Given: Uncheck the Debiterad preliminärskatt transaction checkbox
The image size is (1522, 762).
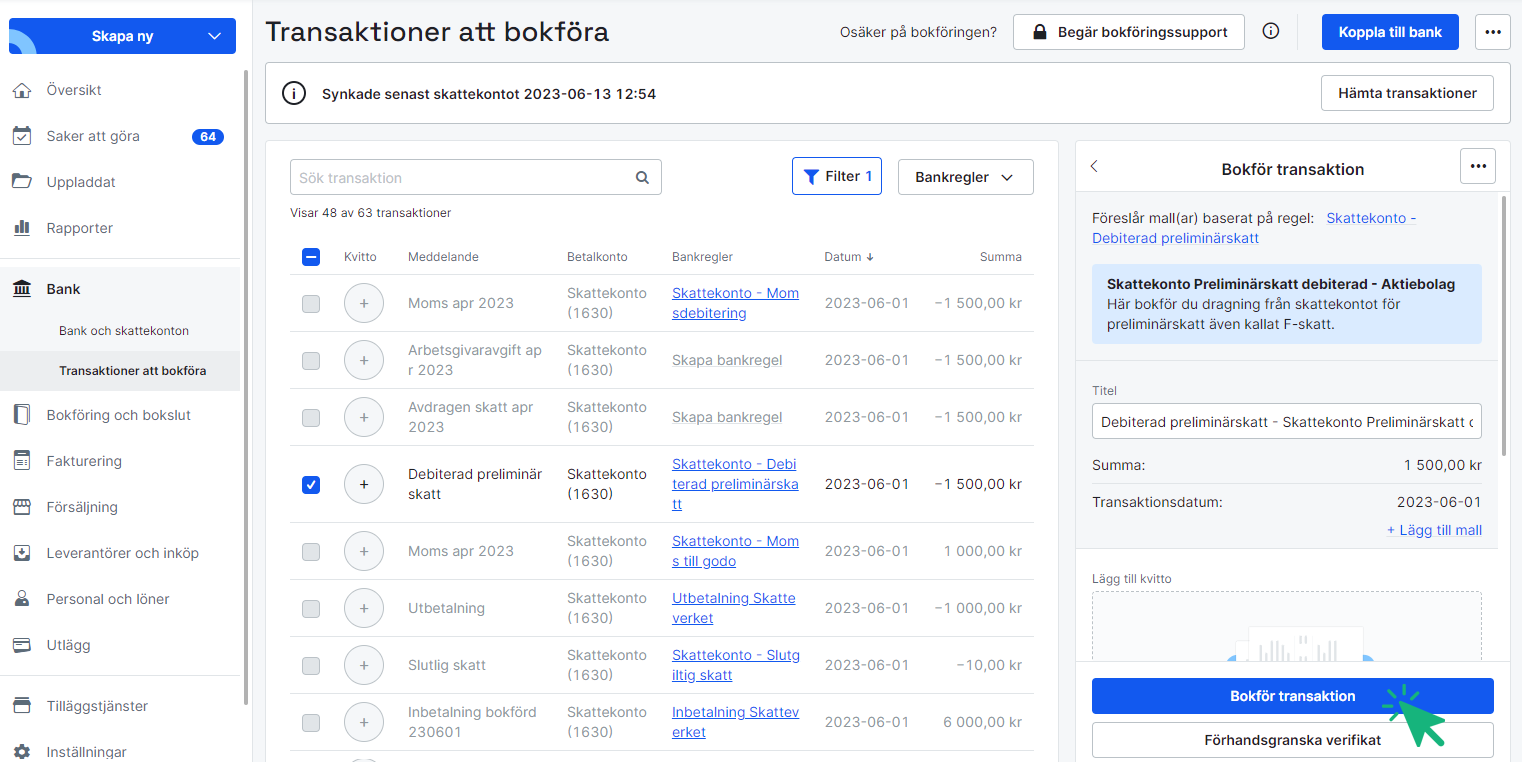Looking at the screenshot, I should 311,485.
